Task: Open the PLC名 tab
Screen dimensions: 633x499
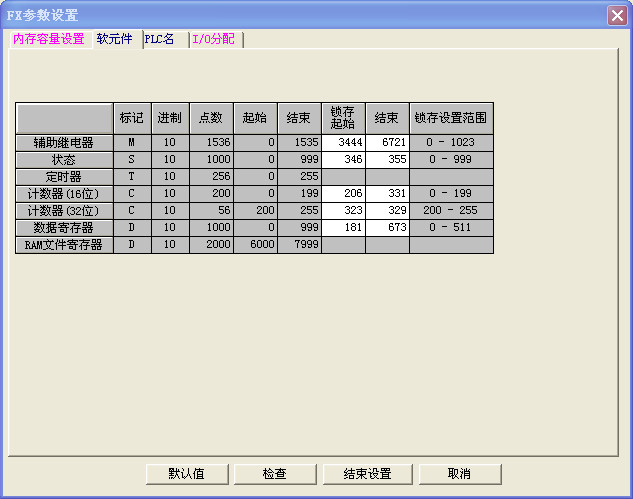Action: (160, 39)
